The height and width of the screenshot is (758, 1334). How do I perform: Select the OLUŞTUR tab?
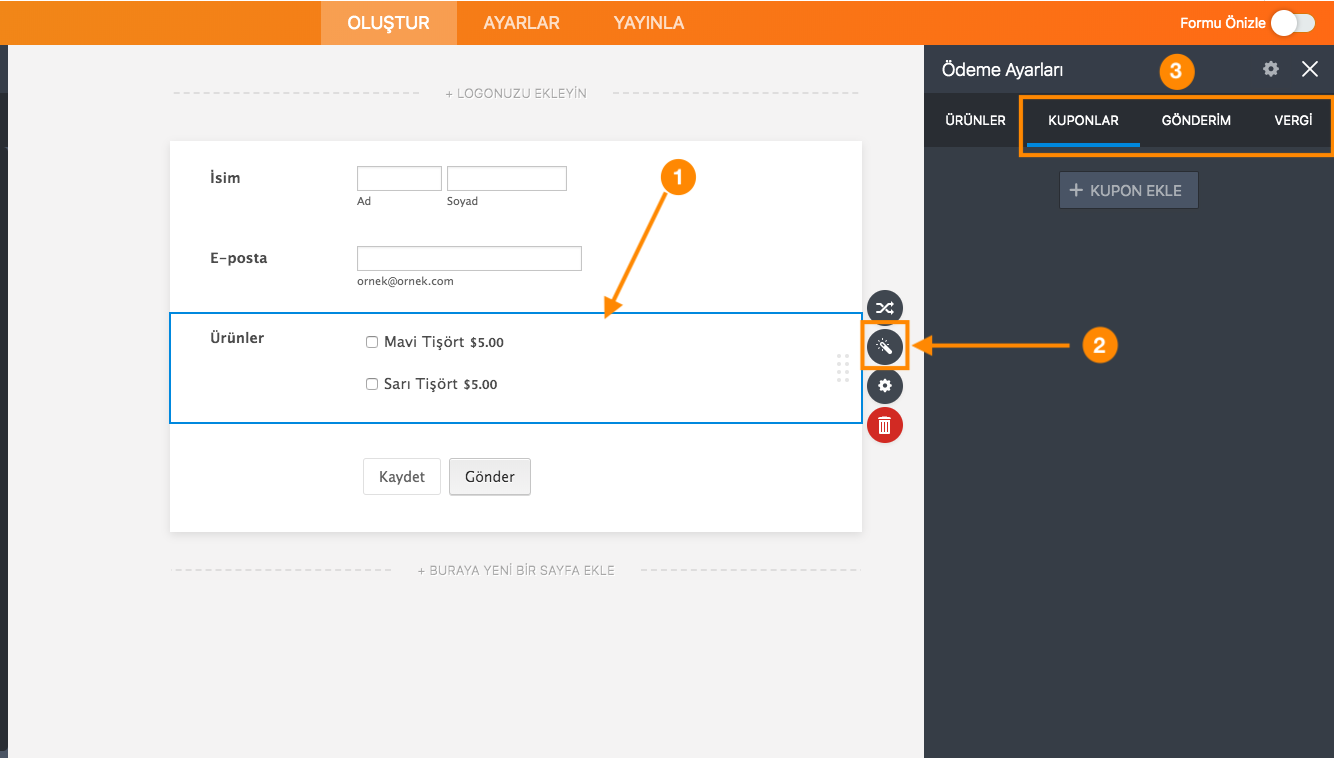[x=388, y=23]
